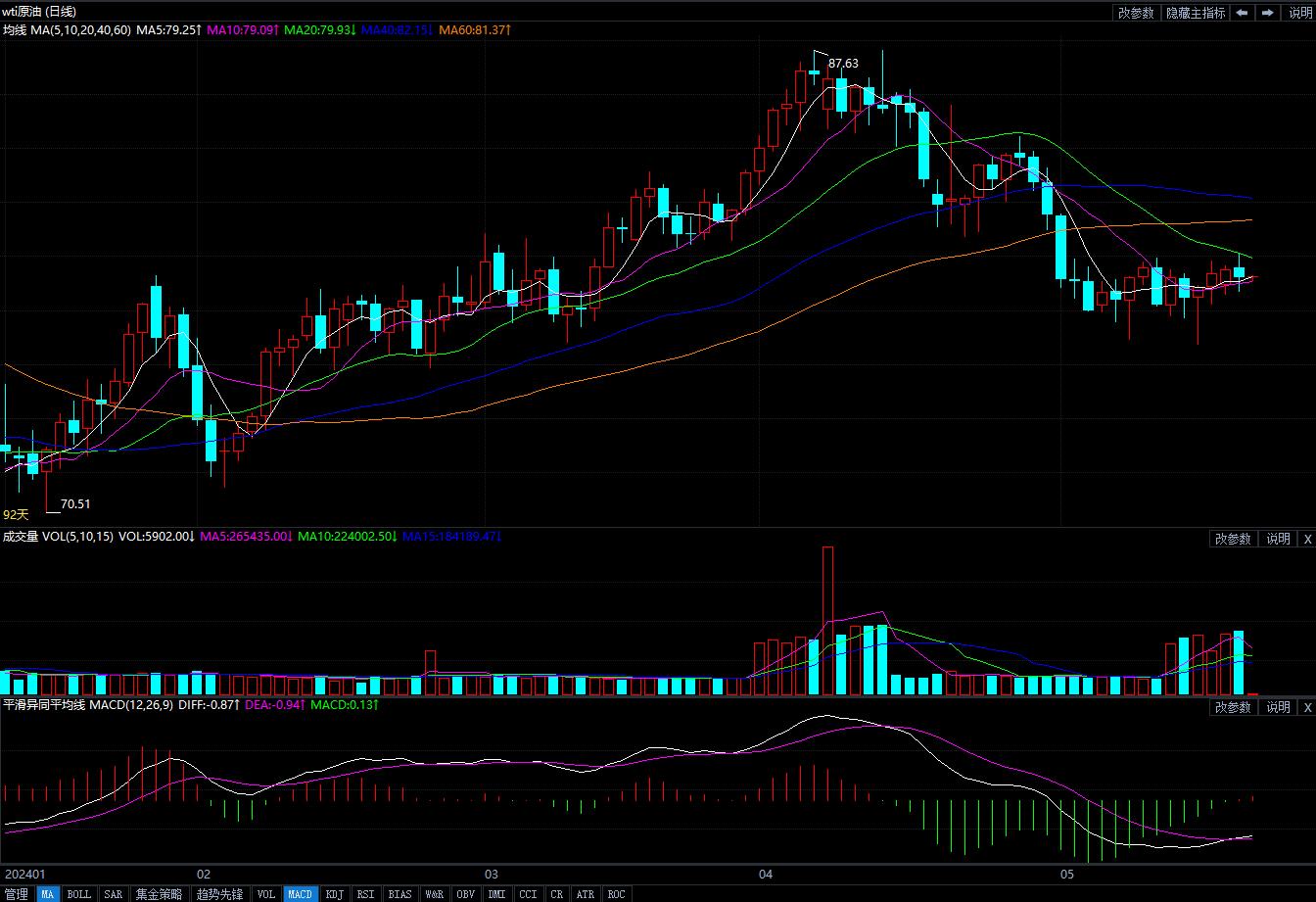Screen dimensions: 1316x902
Task: Close the volume panel with its X
Action: click(x=1306, y=539)
